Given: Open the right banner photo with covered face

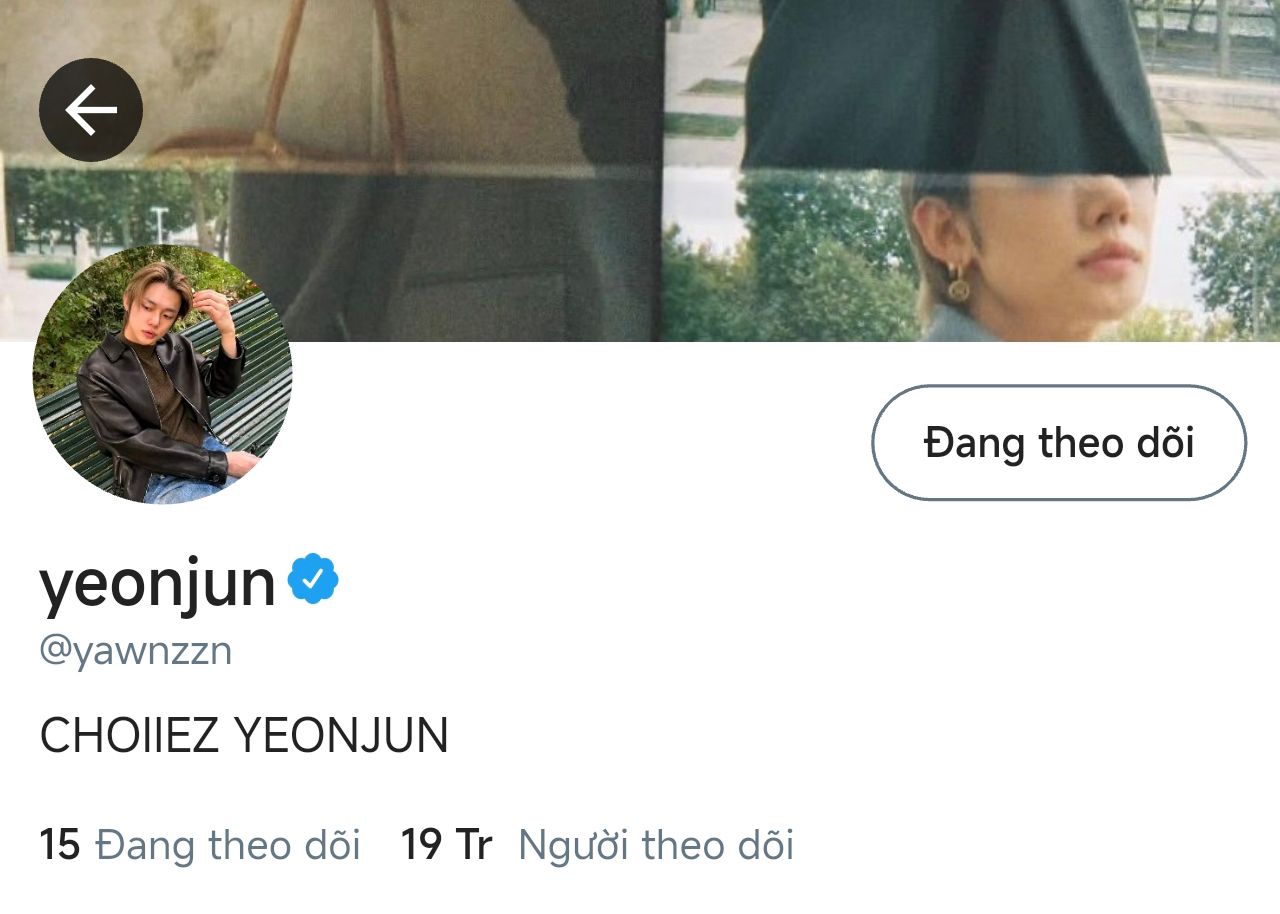Looking at the screenshot, I should [972, 170].
